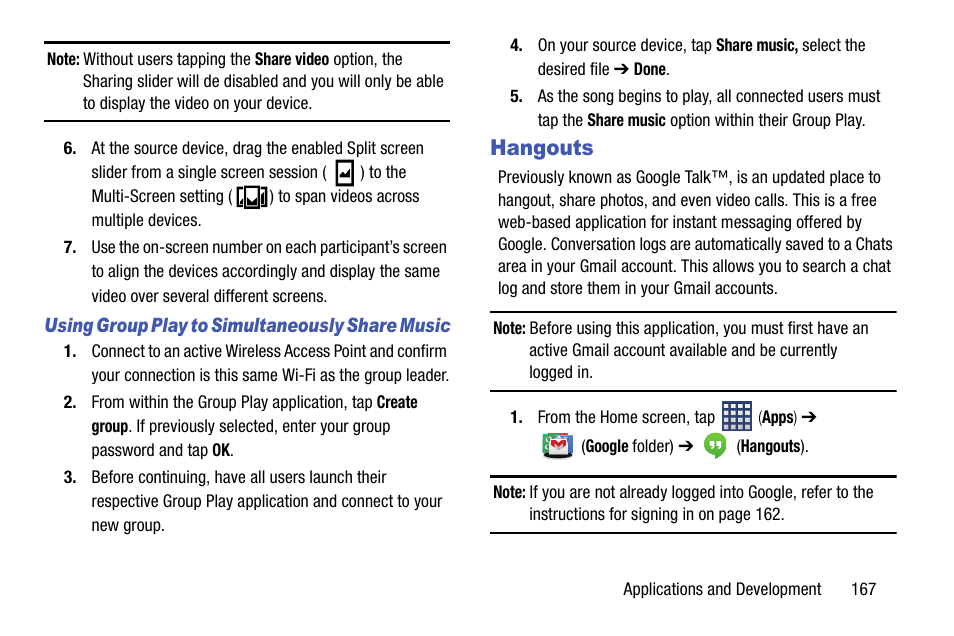
Task: Click the '(Hangouts)' label
Action: point(771,447)
